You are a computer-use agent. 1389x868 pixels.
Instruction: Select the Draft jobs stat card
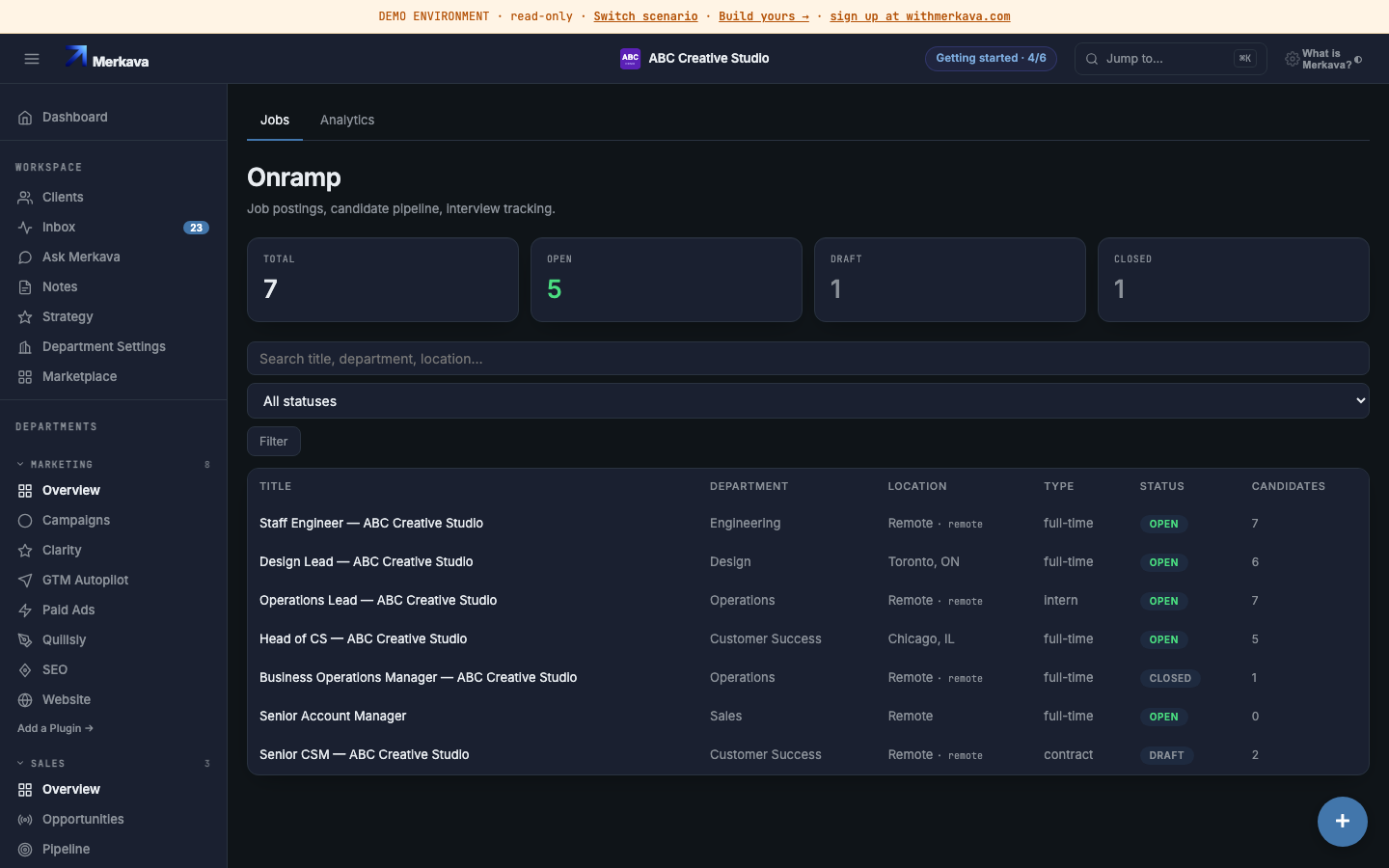[950, 280]
